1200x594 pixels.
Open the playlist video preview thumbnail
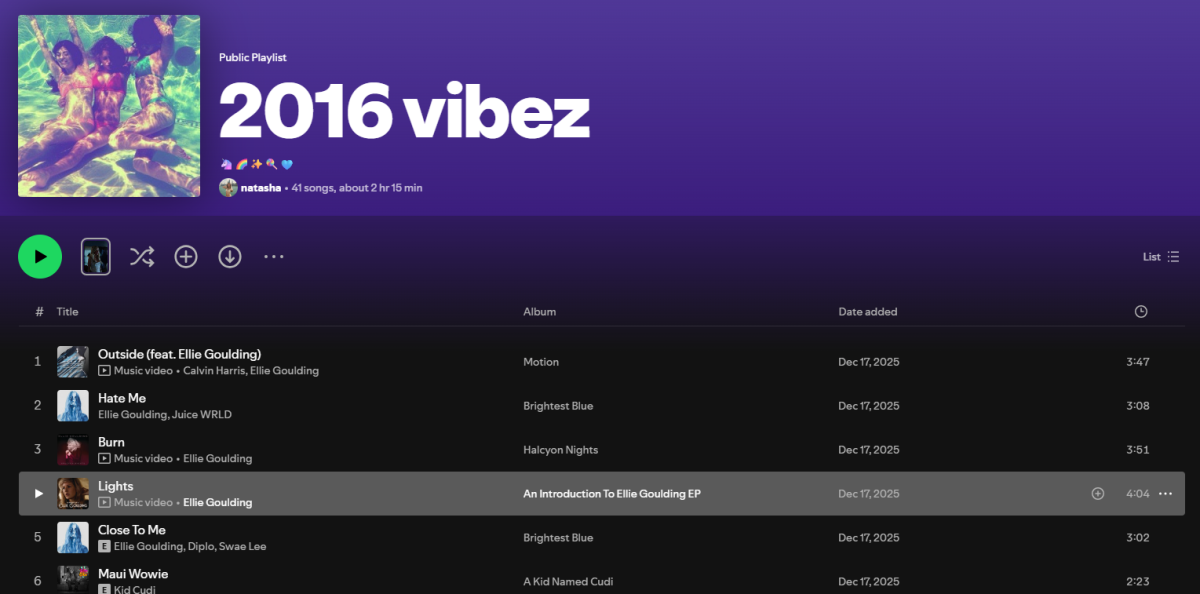[96, 257]
